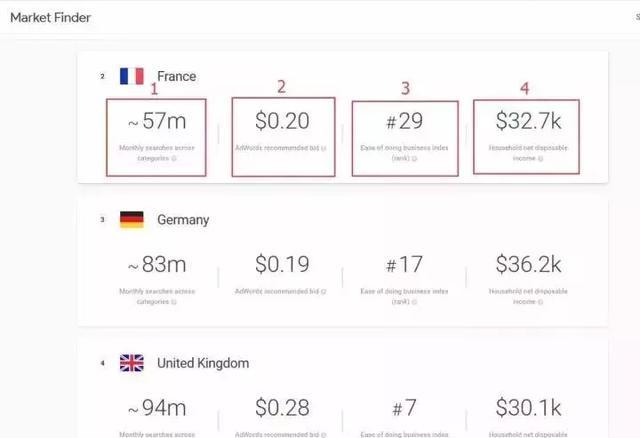Open the France market card heading

coord(176,76)
